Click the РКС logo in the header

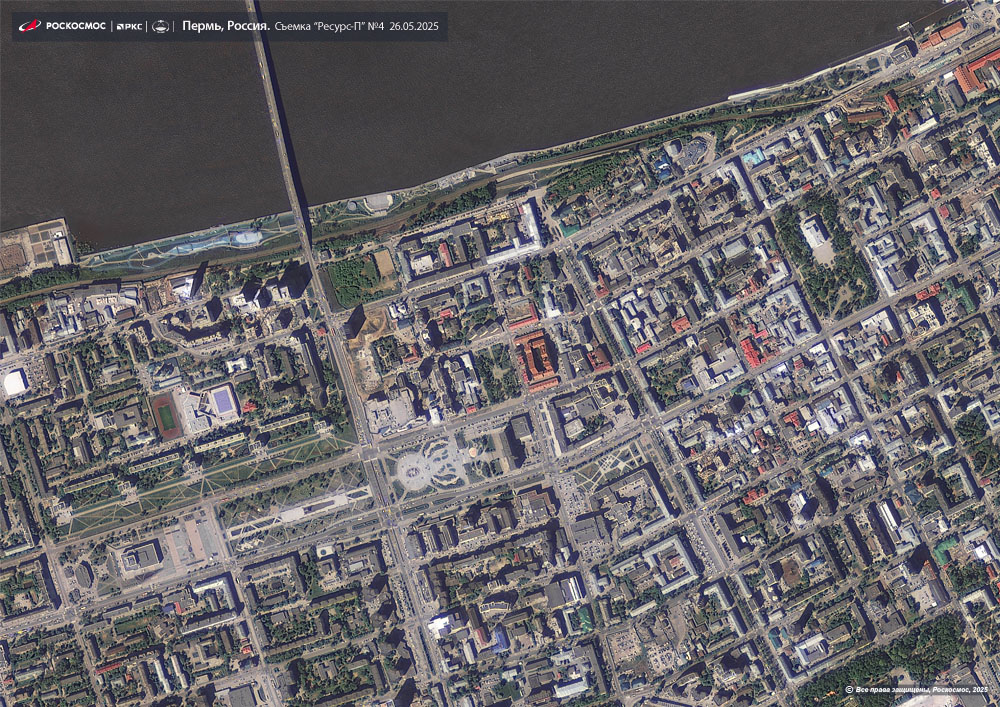[x=130, y=26]
